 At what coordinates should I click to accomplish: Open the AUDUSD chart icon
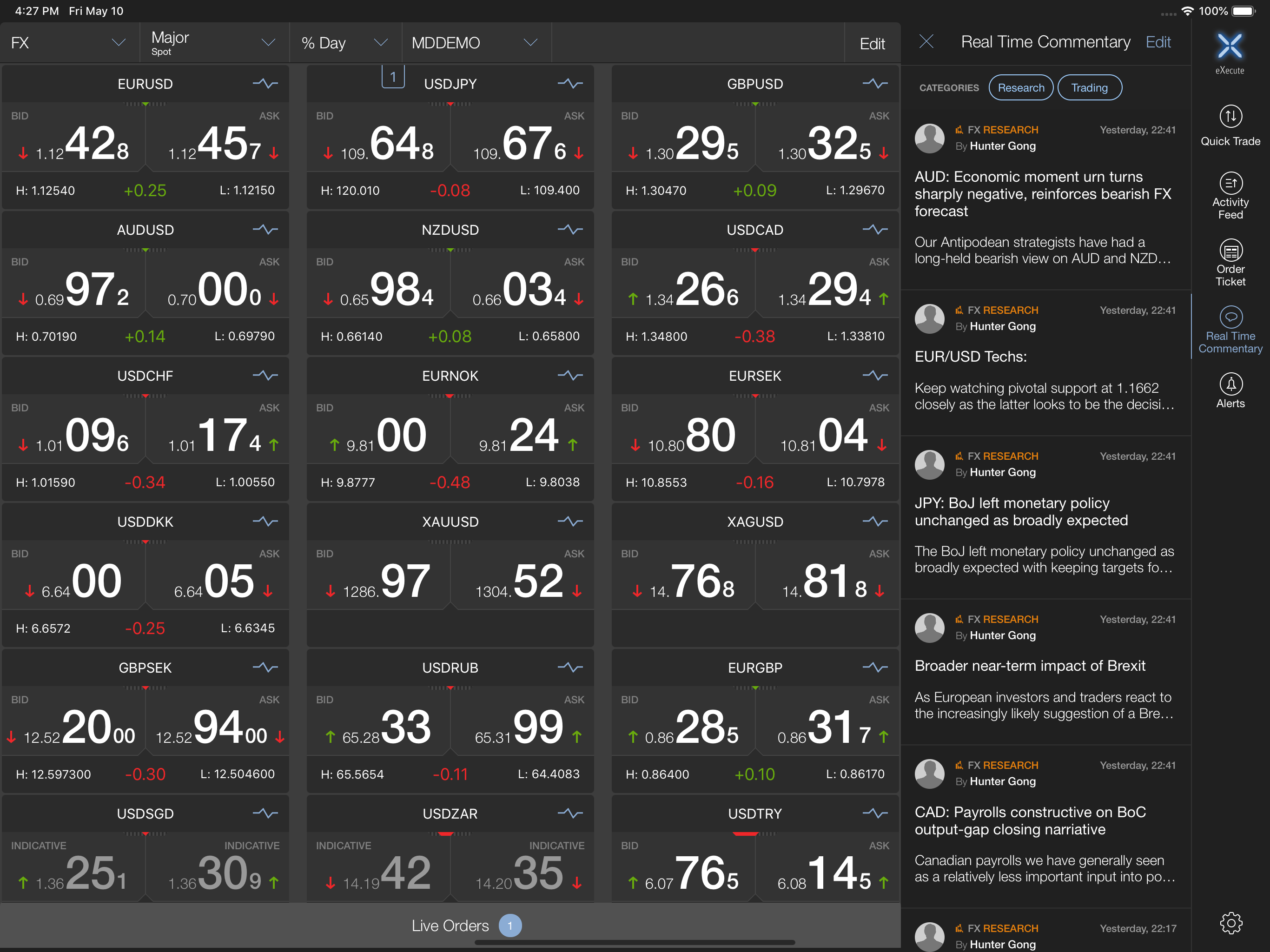point(265,230)
